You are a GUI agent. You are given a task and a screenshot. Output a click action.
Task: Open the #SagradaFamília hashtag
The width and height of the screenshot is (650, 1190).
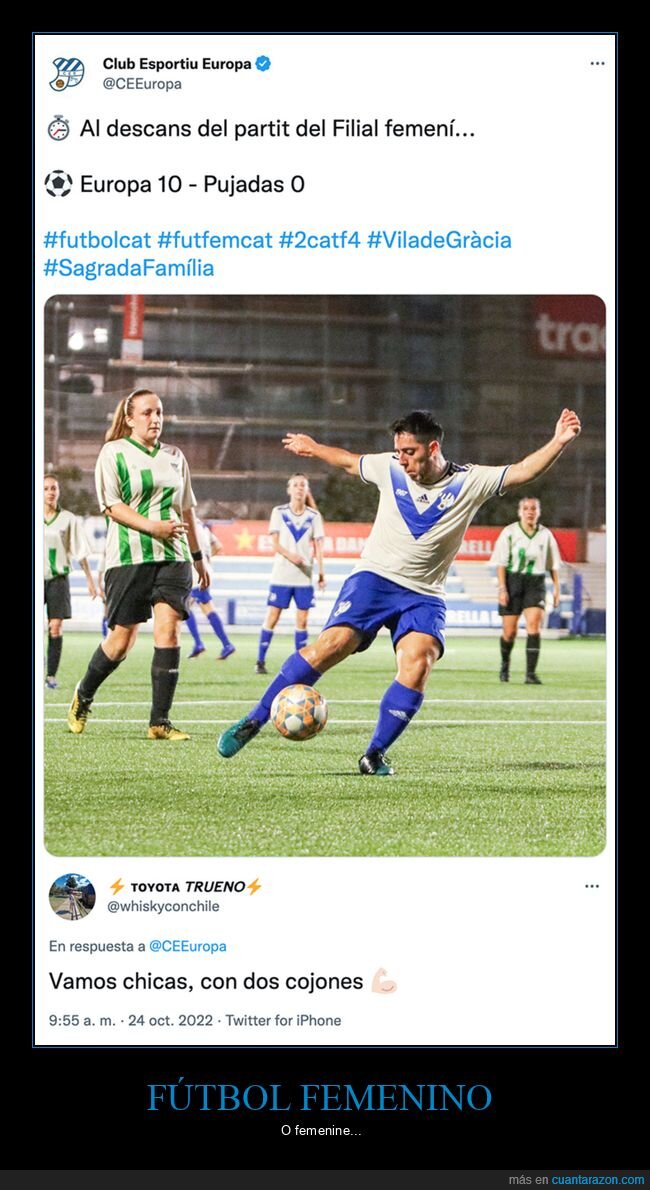point(128,268)
